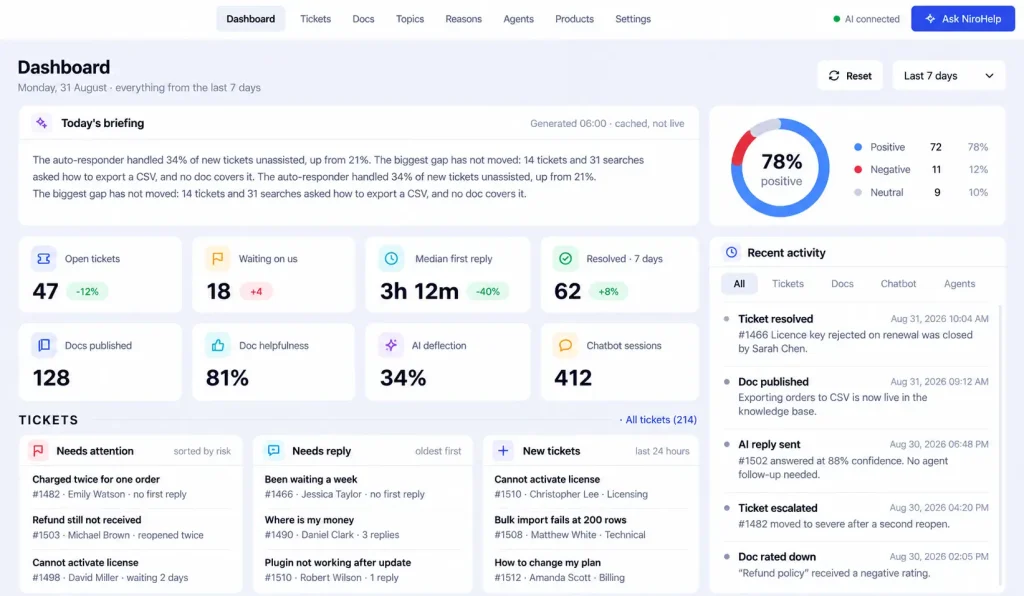Click the +8% badge on Resolved

tap(608, 291)
